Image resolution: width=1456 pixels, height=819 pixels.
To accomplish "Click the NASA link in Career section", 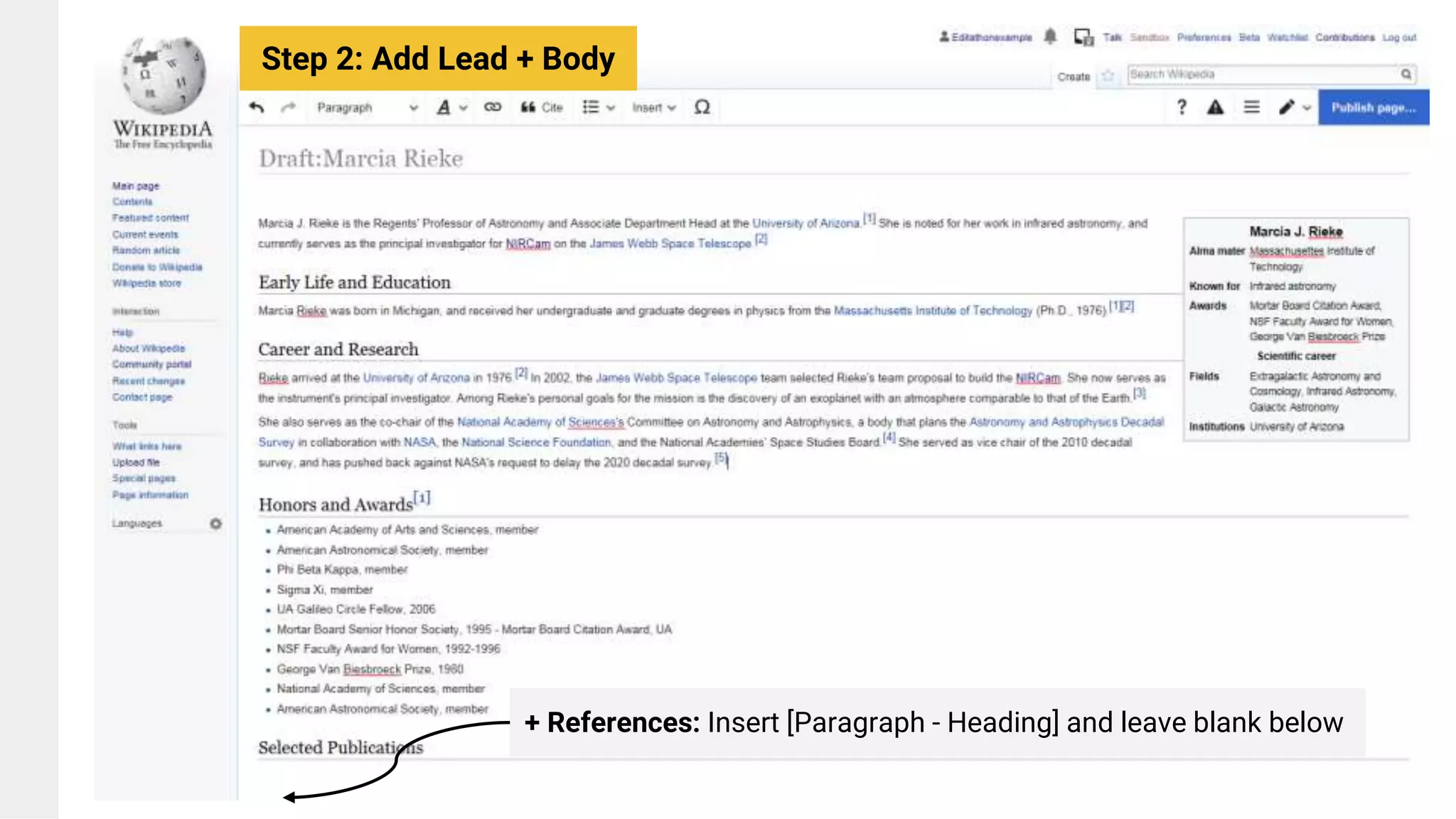I will tap(419, 442).
